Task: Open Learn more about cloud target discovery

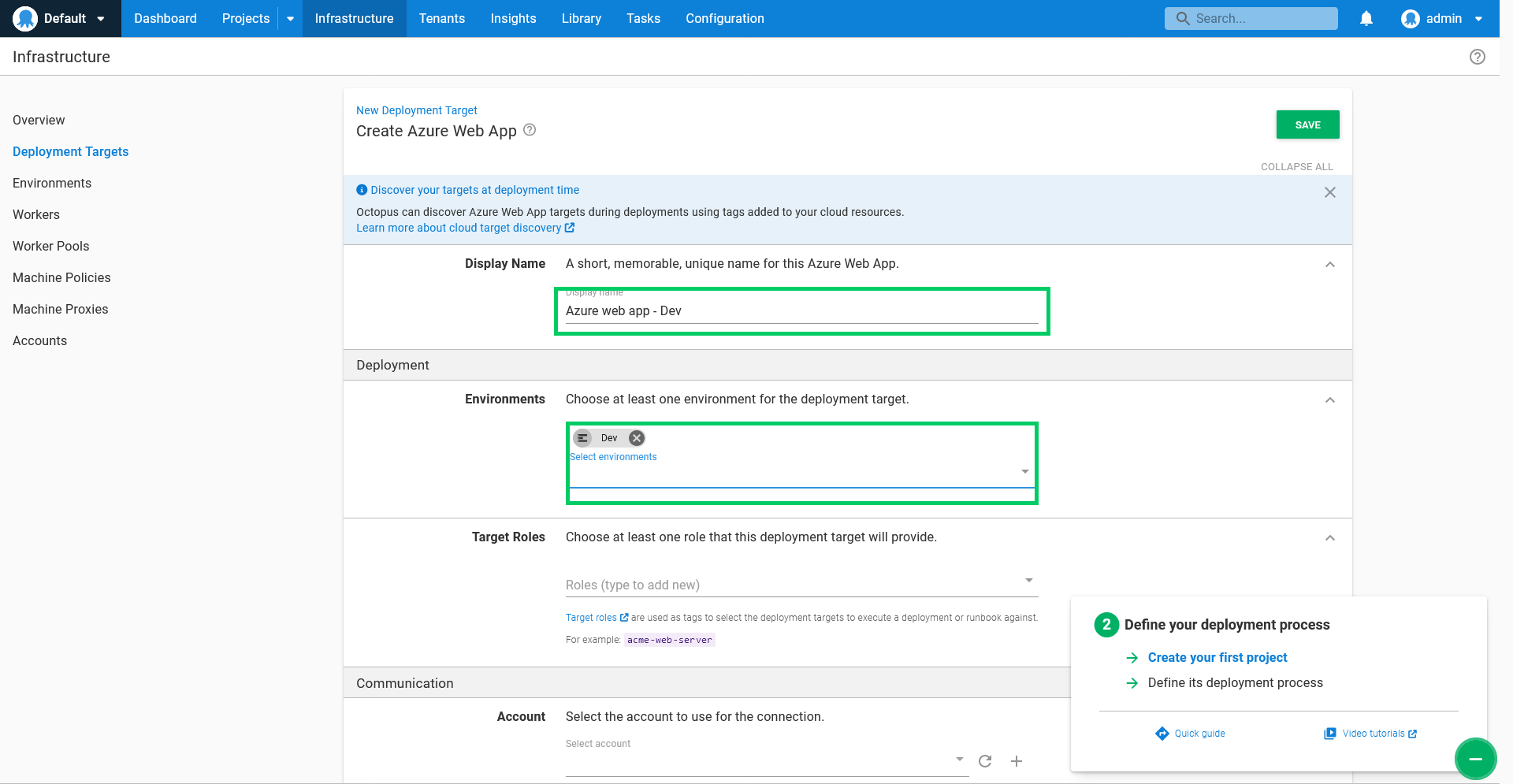Action: click(465, 228)
